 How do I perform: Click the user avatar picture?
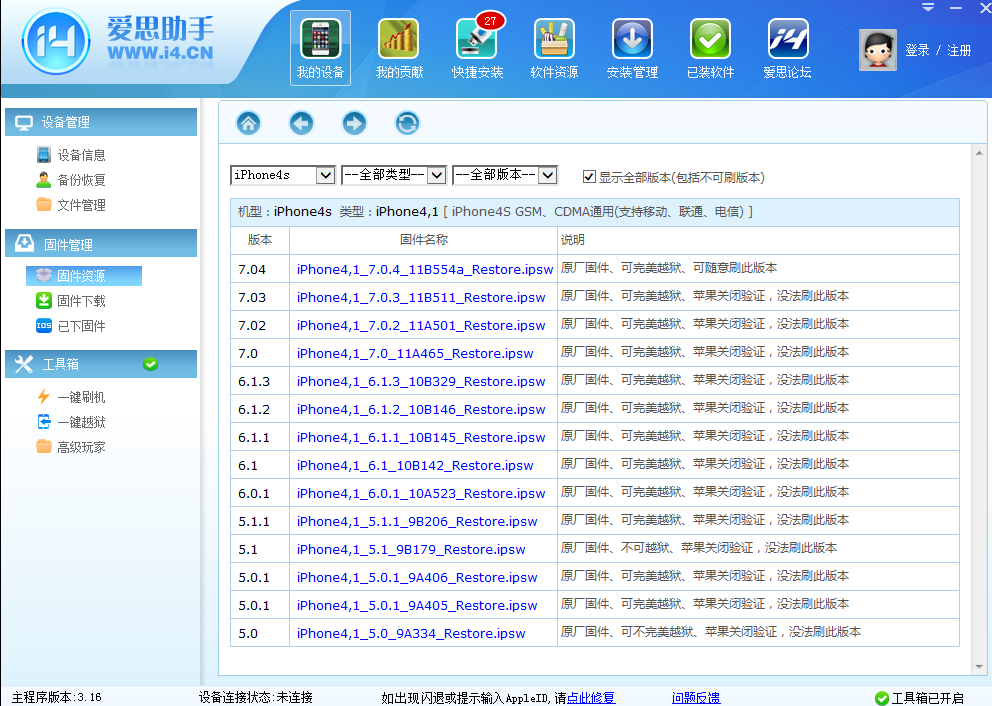point(877,49)
